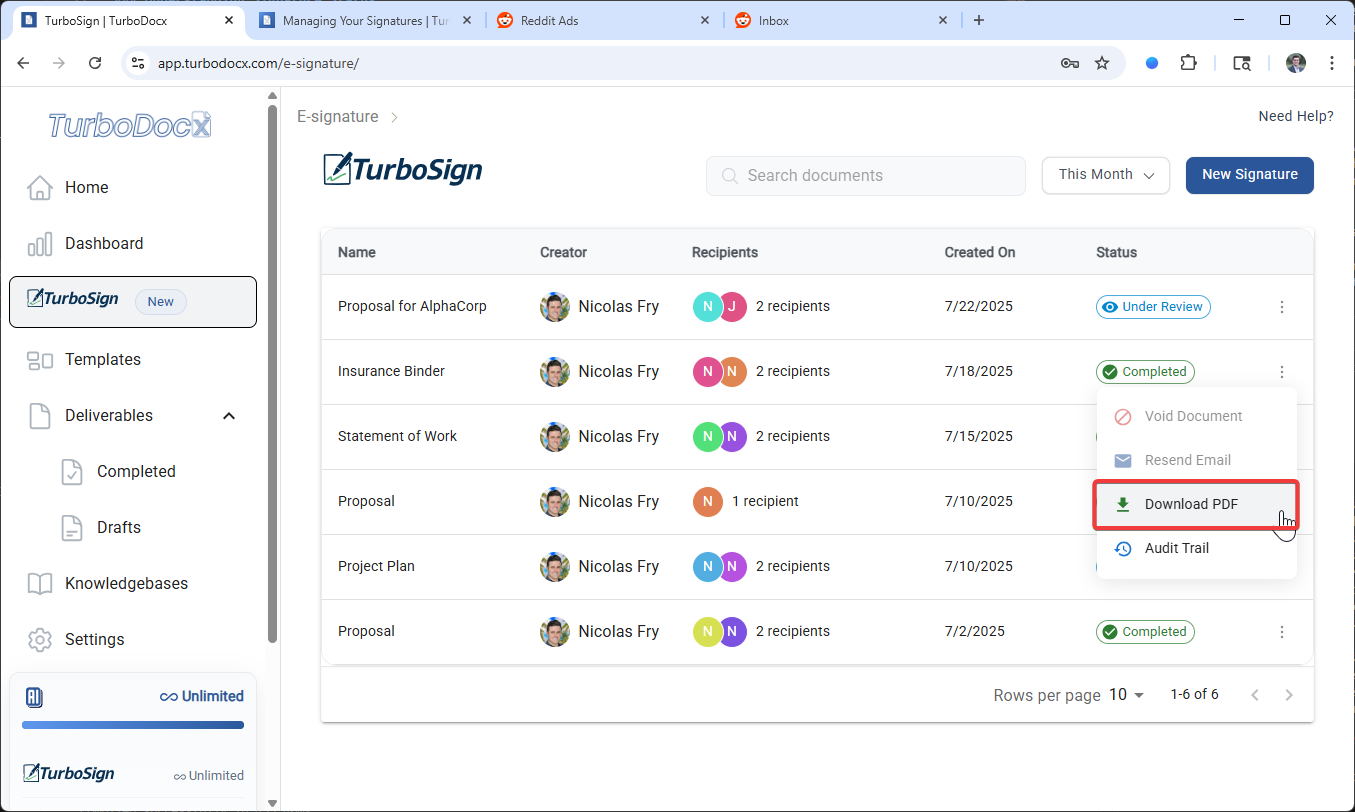
Task: Click the New Signature button
Action: [x=1250, y=175]
